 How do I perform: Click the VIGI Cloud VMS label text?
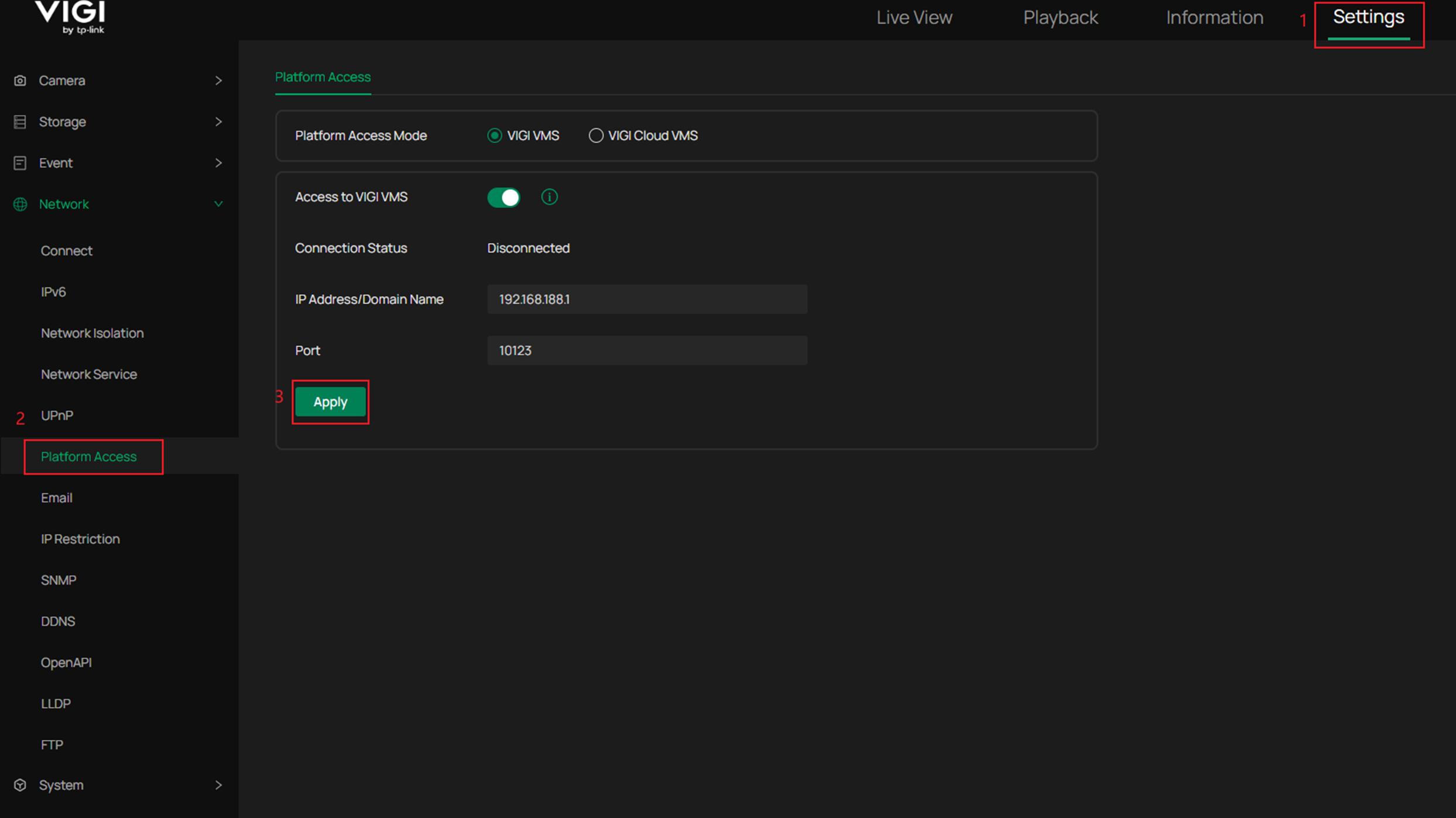tap(653, 136)
